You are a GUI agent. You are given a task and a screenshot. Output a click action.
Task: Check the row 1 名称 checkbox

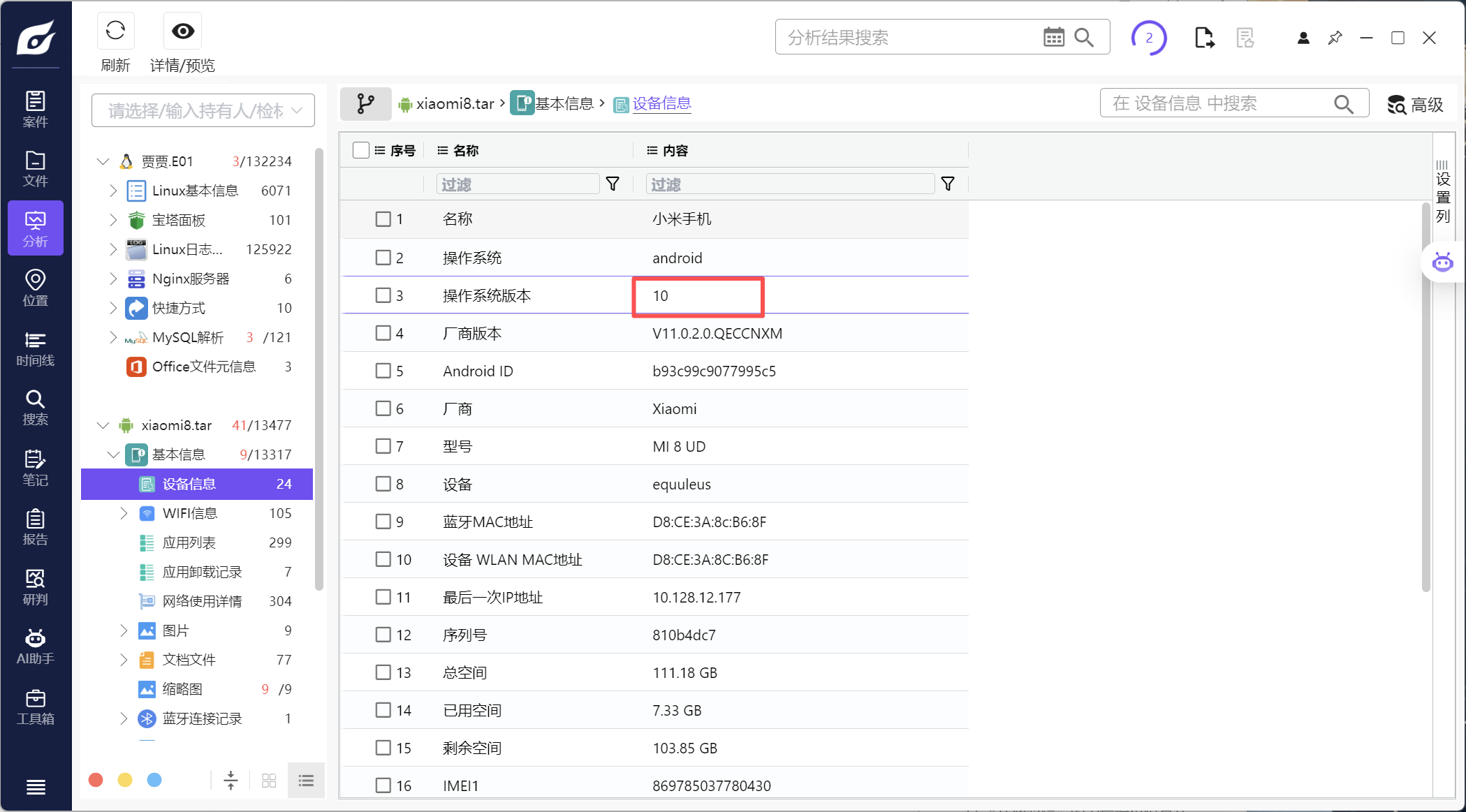pyautogui.click(x=383, y=219)
